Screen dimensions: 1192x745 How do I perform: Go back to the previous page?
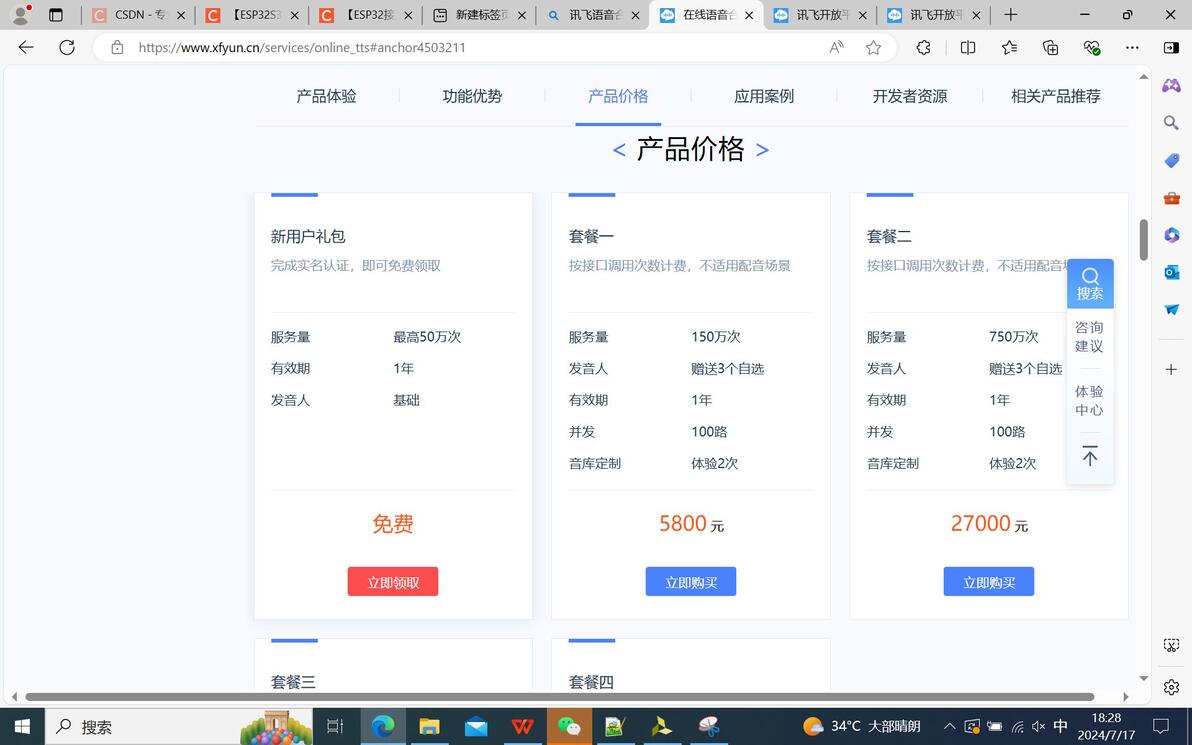(26, 47)
